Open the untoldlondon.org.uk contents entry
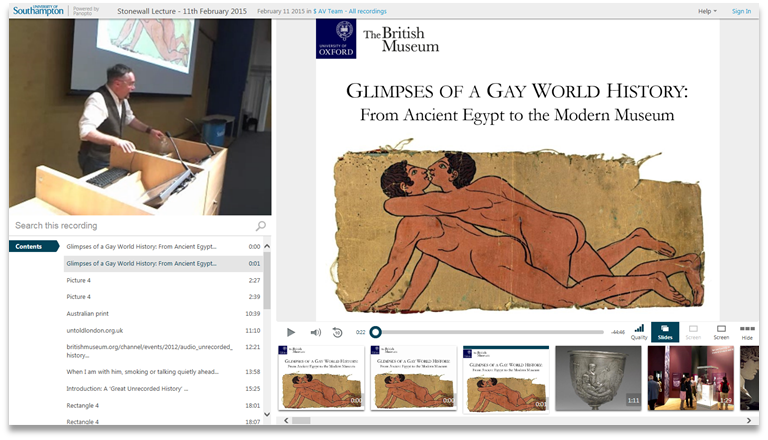The image size is (768, 440). [94, 330]
